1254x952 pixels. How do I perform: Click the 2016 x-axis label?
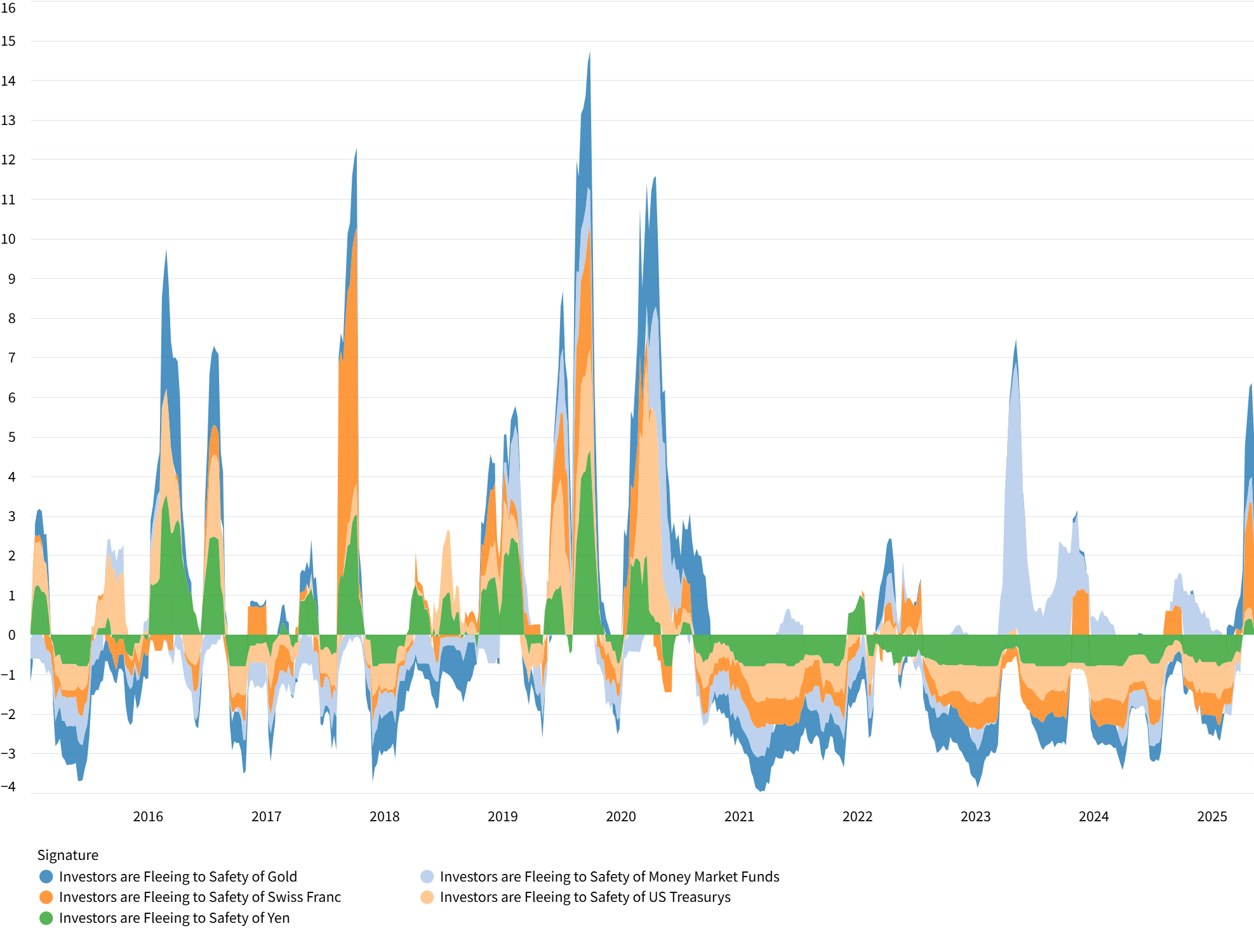pyautogui.click(x=148, y=816)
